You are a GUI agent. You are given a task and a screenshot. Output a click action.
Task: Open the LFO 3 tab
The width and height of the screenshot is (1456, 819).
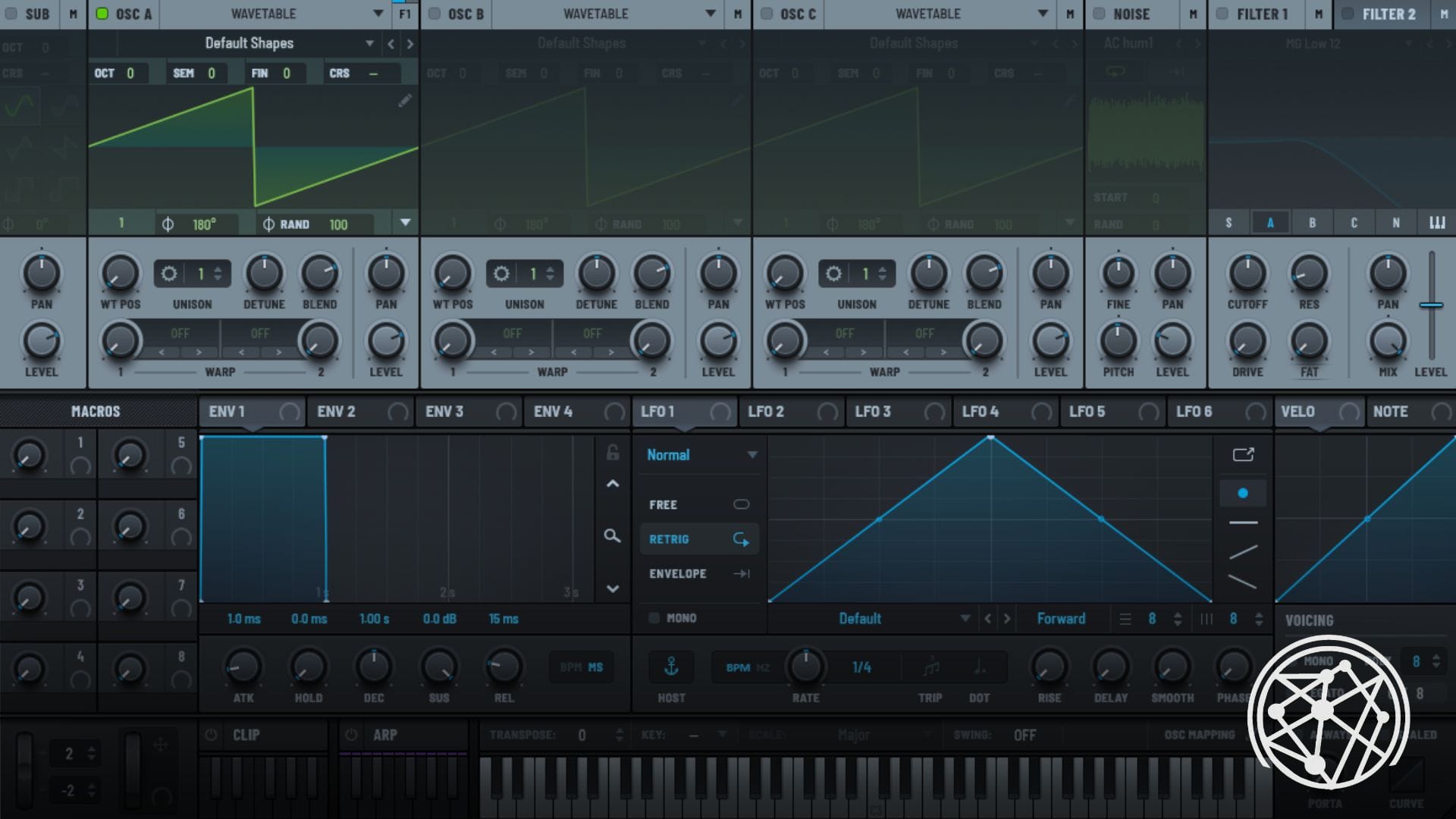pos(873,412)
